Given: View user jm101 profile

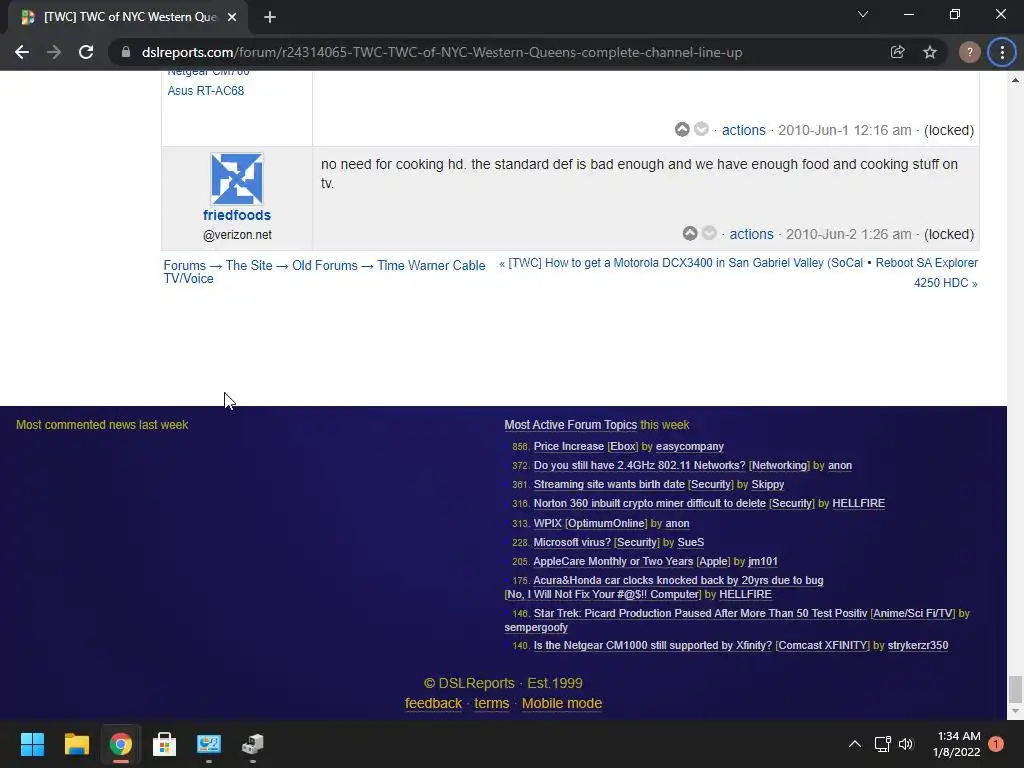Looking at the screenshot, I should [x=763, y=561].
